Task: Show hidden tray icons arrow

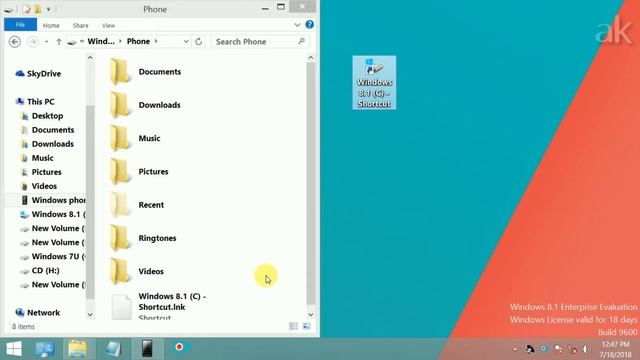Action: pyautogui.click(x=515, y=349)
